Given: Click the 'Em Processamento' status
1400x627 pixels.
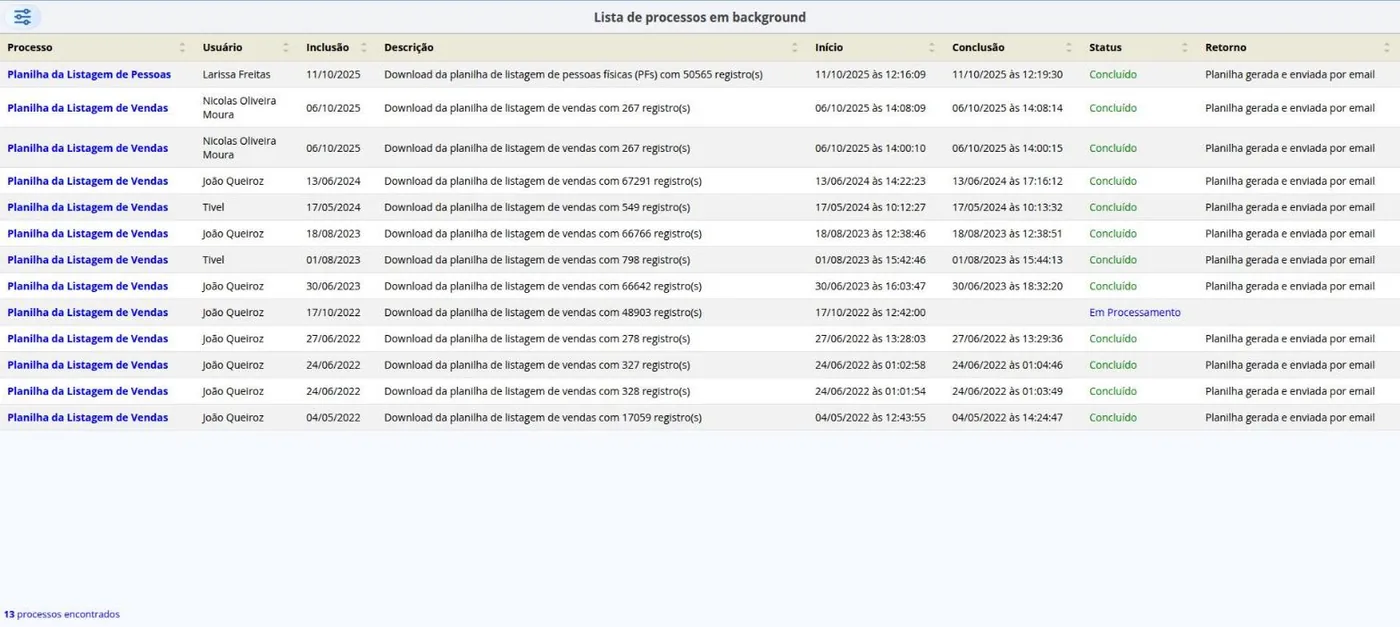Looking at the screenshot, I should (x=1135, y=313).
